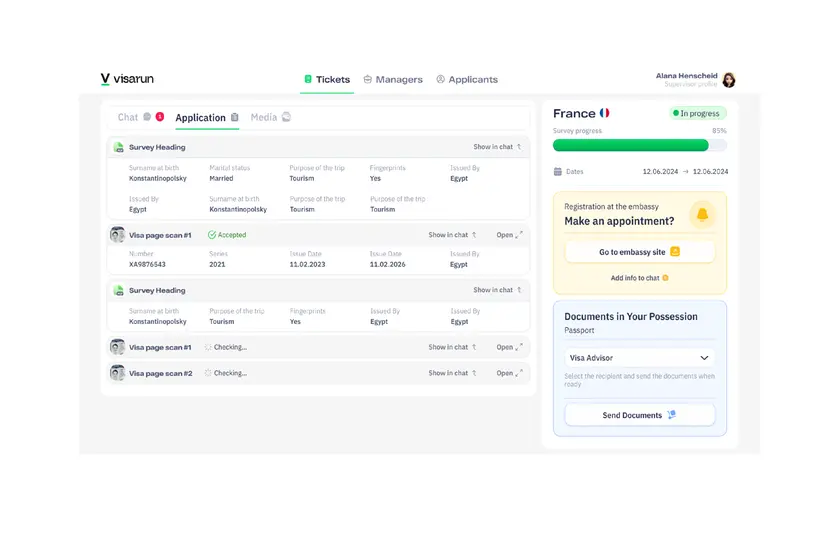838x559 pixels.
Task: Open the Tickets tab
Action: pyautogui.click(x=327, y=80)
